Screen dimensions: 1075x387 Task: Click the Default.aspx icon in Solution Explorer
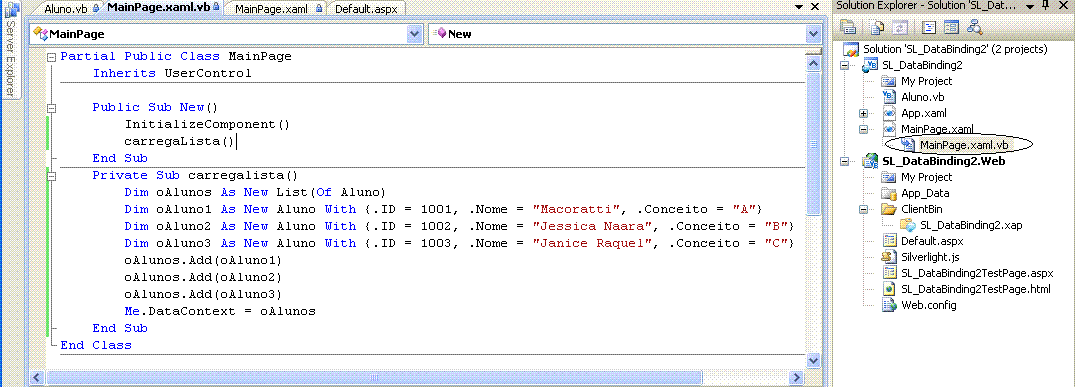(889, 241)
